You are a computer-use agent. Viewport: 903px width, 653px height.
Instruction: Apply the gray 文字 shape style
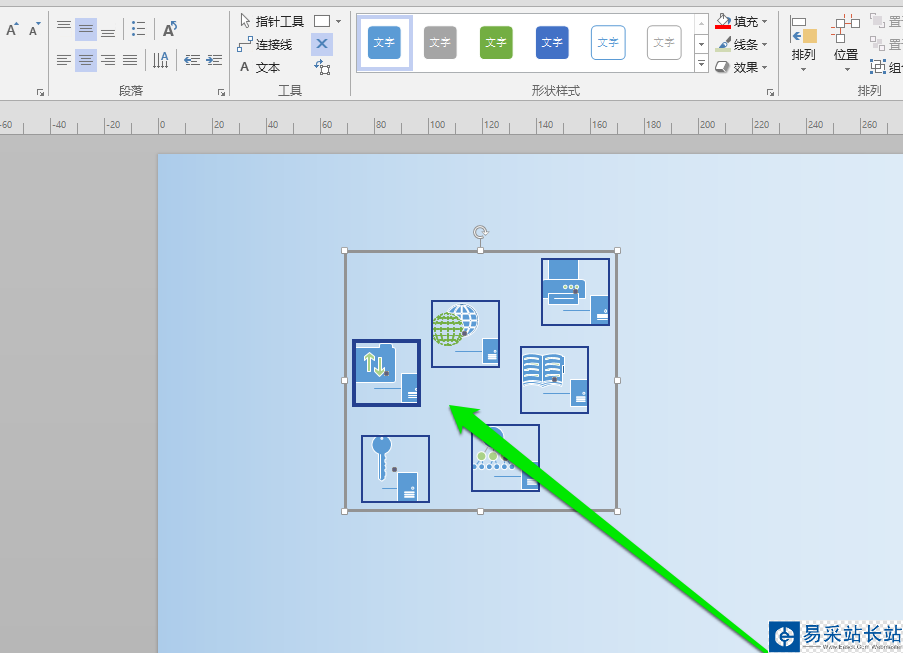coord(440,43)
